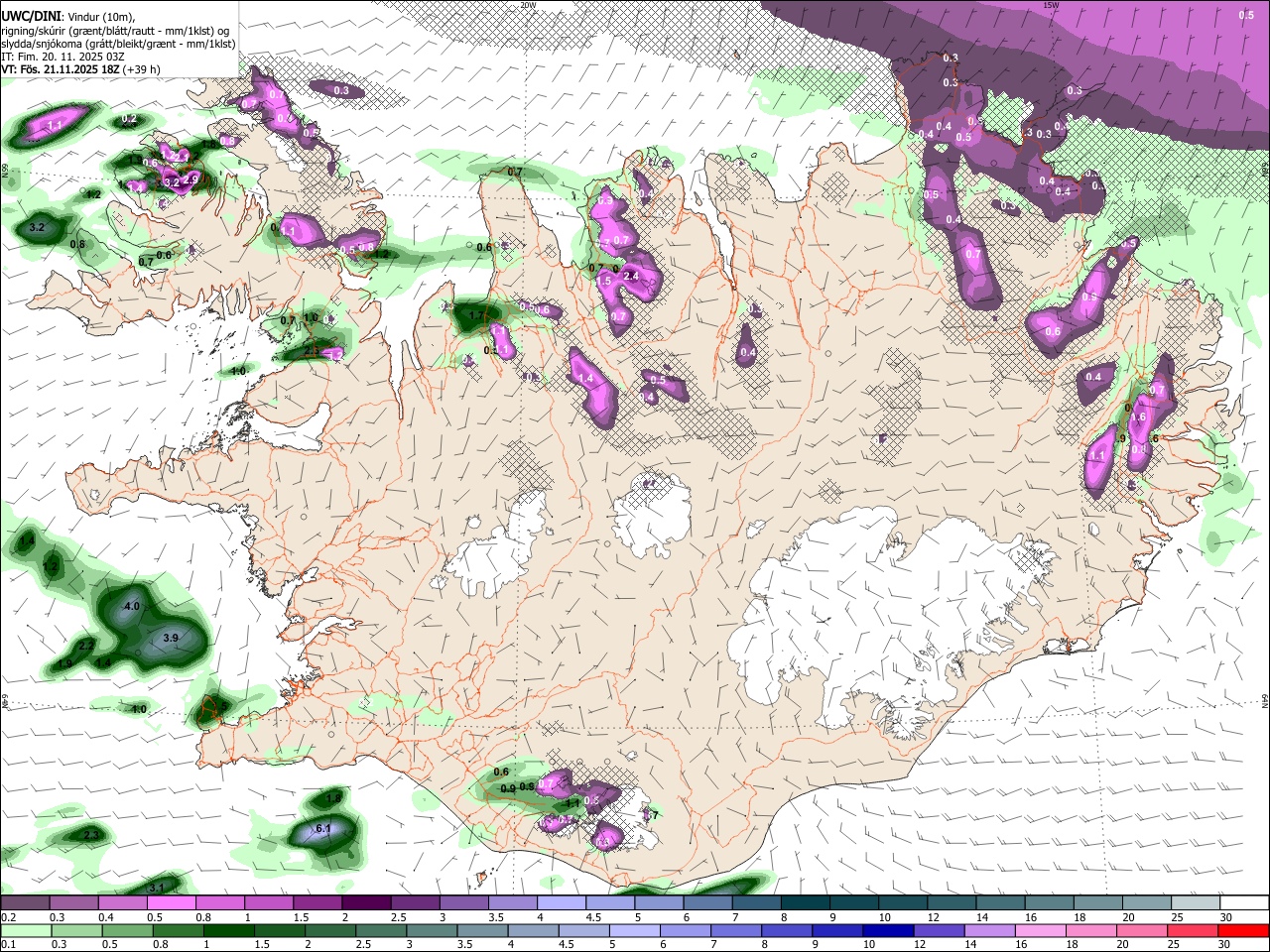Click the 64N latitude label on the right edge

click(x=1265, y=700)
